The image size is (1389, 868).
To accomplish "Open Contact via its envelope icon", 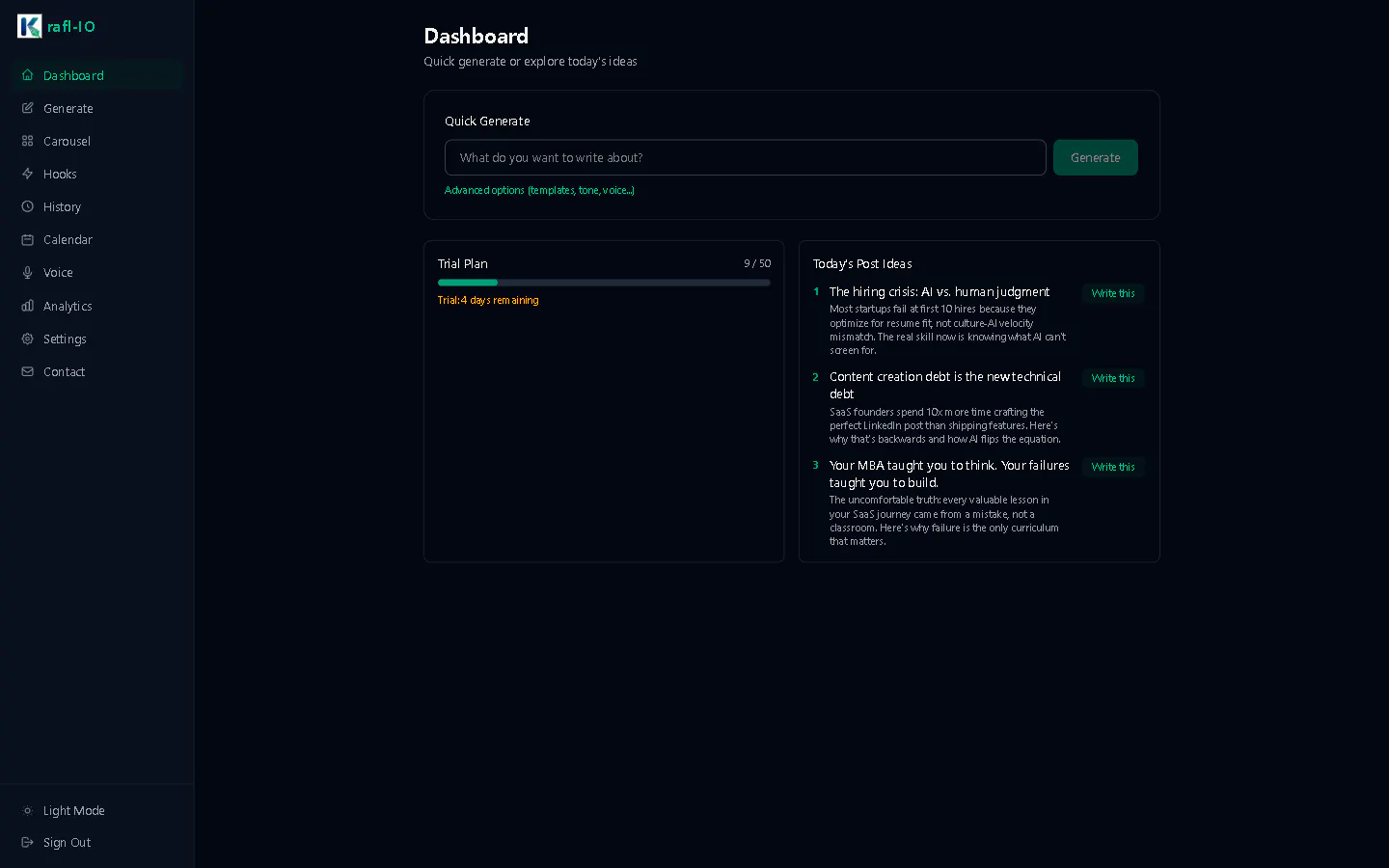I will (x=28, y=371).
